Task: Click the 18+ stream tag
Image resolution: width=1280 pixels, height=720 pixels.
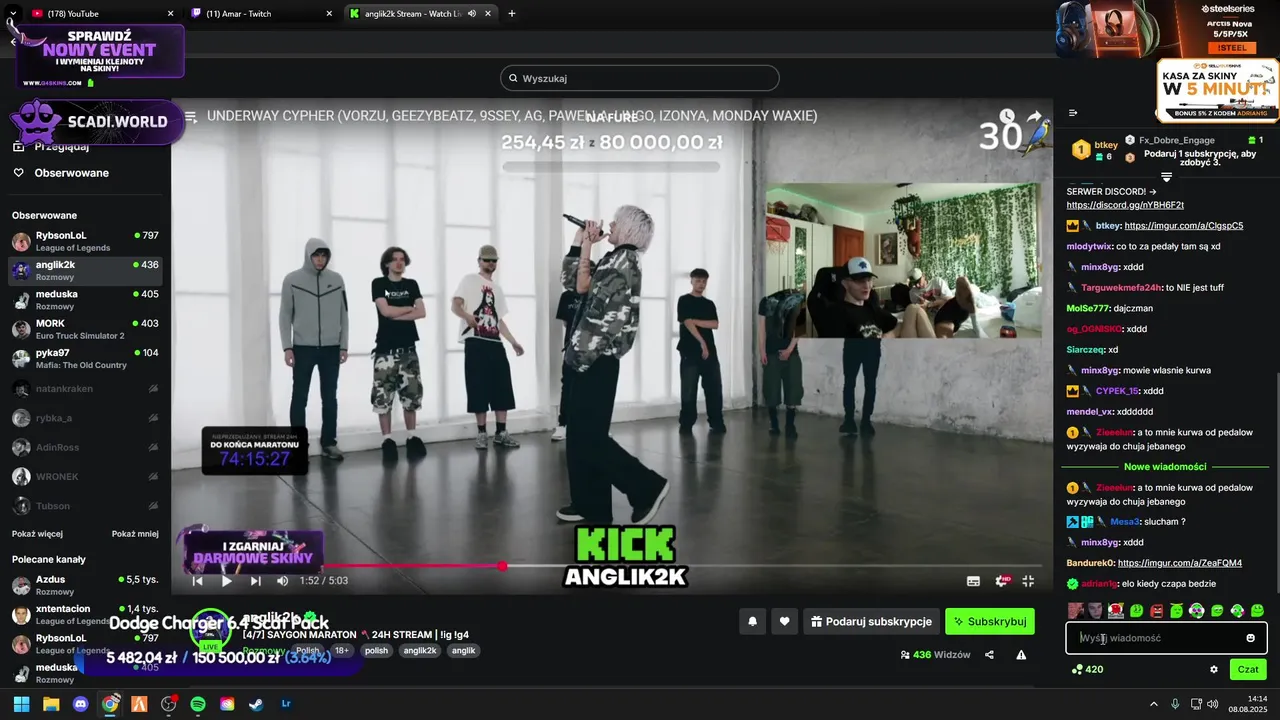Action: (341, 650)
